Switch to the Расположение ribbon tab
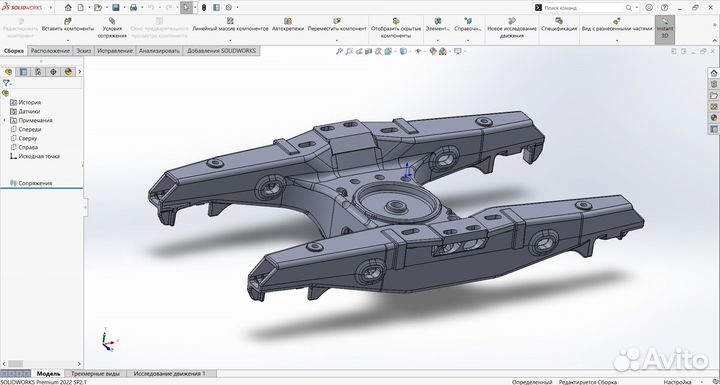 51,51
